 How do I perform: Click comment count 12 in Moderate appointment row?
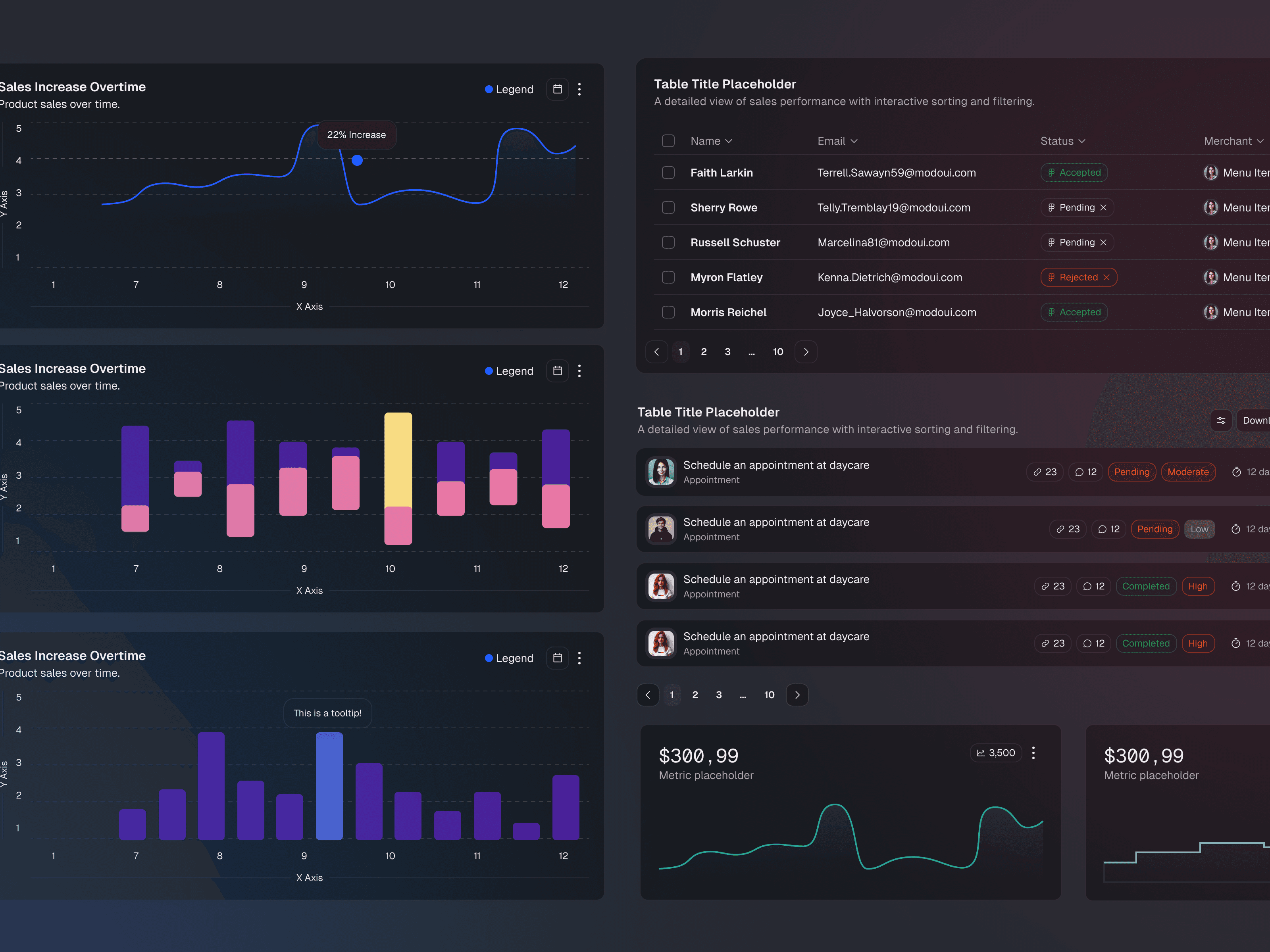click(1086, 472)
